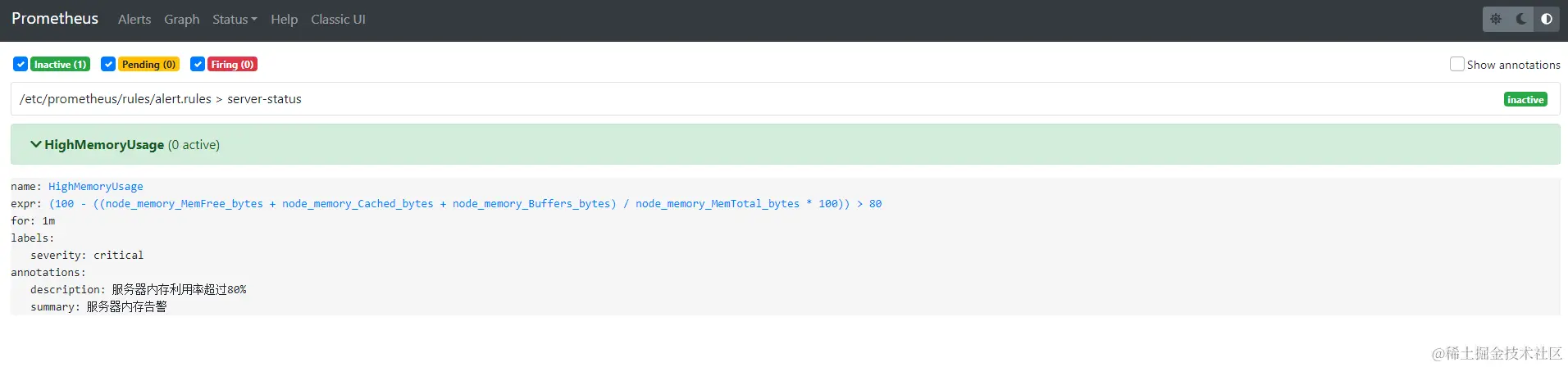Click the Firing (0) red badge
The height and width of the screenshot is (367, 1568).
click(x=232, y=64)
